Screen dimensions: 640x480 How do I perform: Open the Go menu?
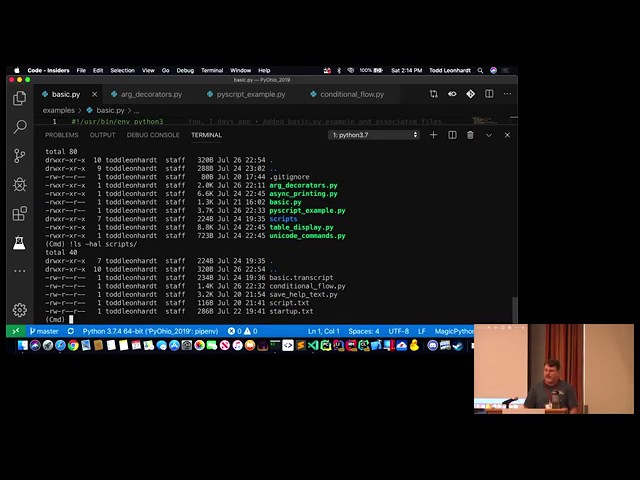coord(165,70)
